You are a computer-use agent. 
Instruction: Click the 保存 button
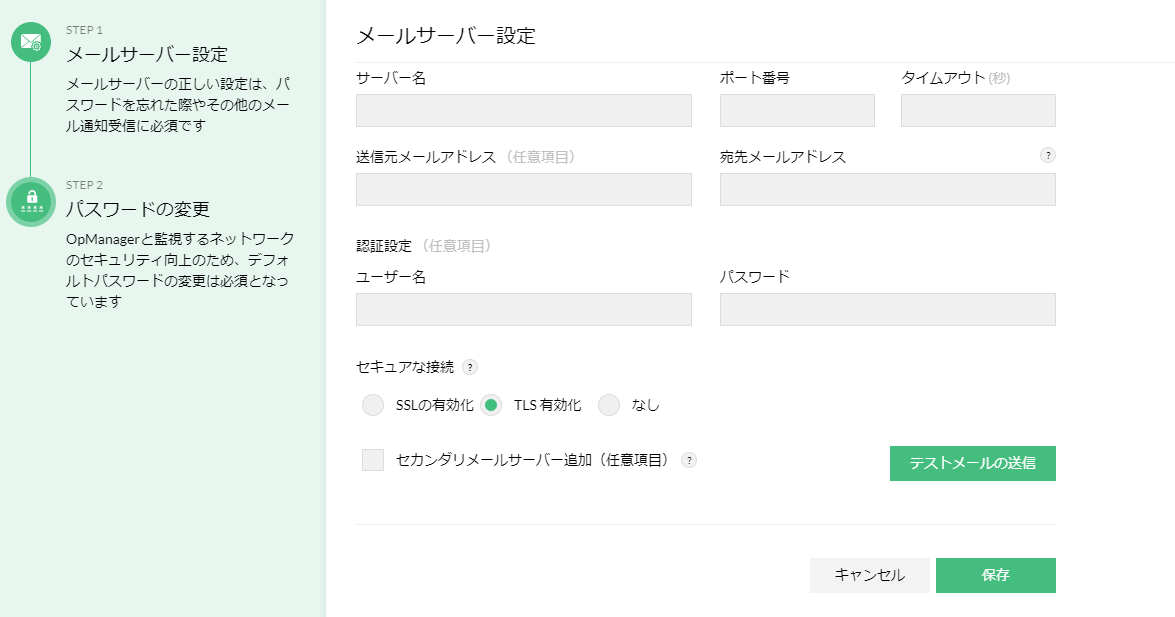(x=995, y=575)
